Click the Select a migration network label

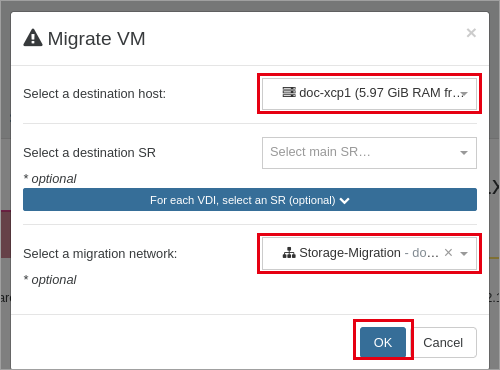pos(100,254)
